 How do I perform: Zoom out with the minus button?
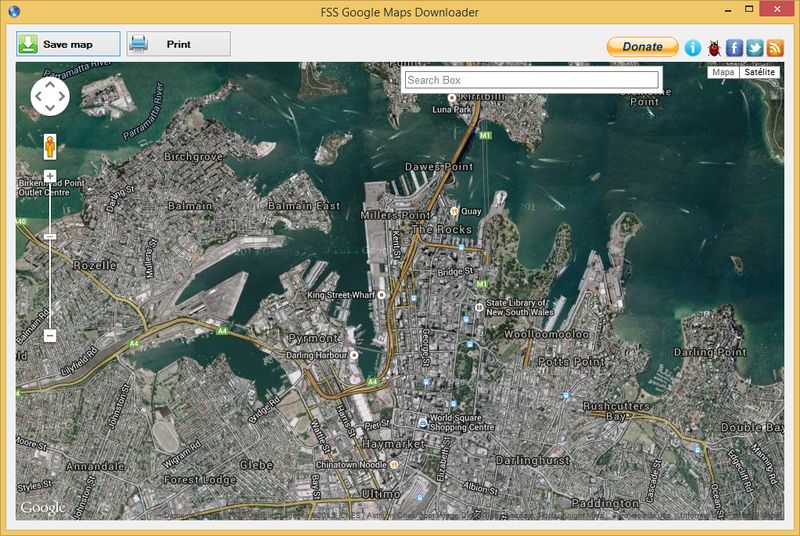(x=49, y=336)
